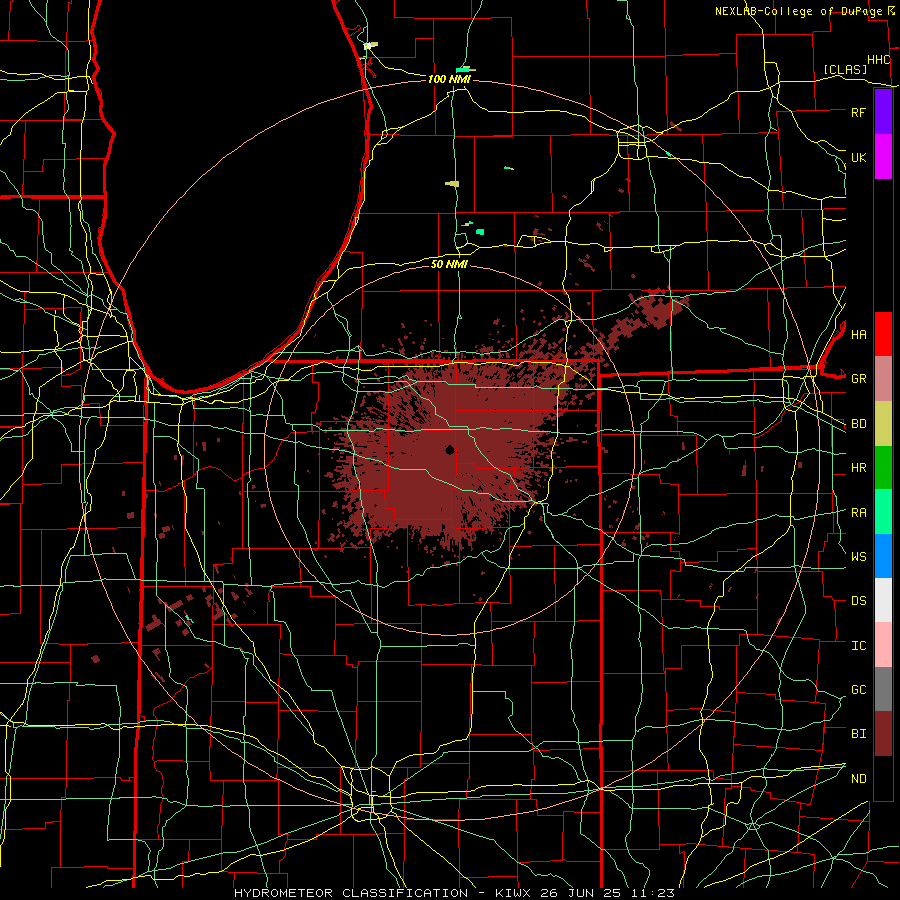The height and width of the screenshot is (900, 900).
Task: Click the RF legend label
Action: coord(858,112)
